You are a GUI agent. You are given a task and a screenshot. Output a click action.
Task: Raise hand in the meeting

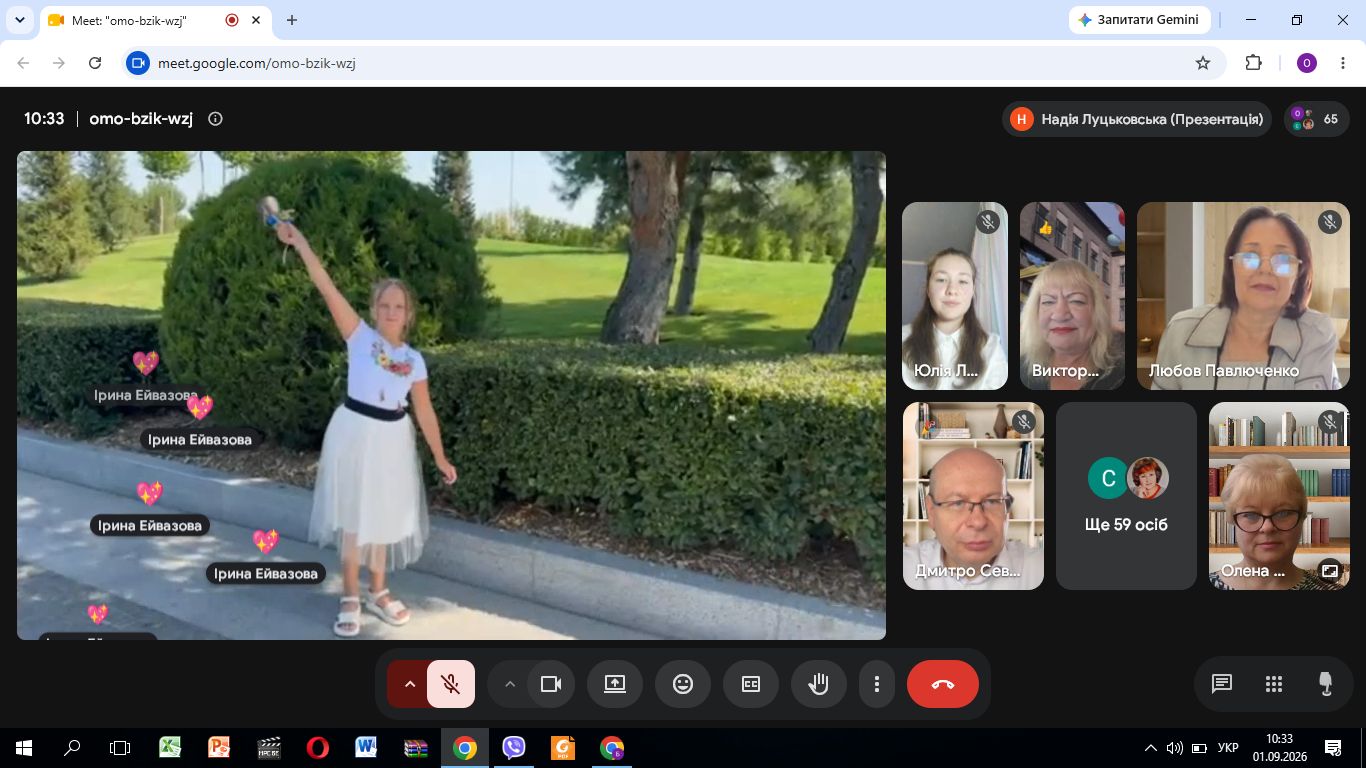pos(819,684)
